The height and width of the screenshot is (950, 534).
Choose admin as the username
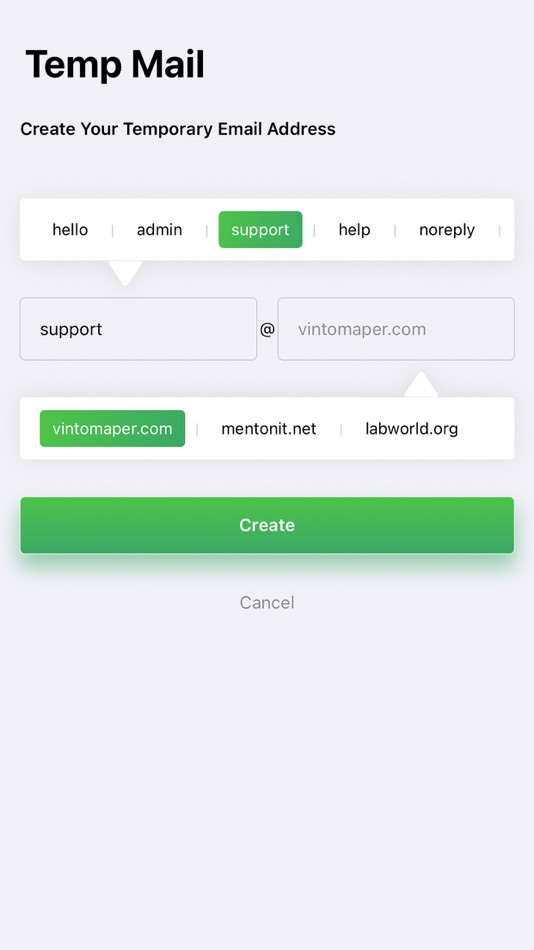tap(159, 230)
